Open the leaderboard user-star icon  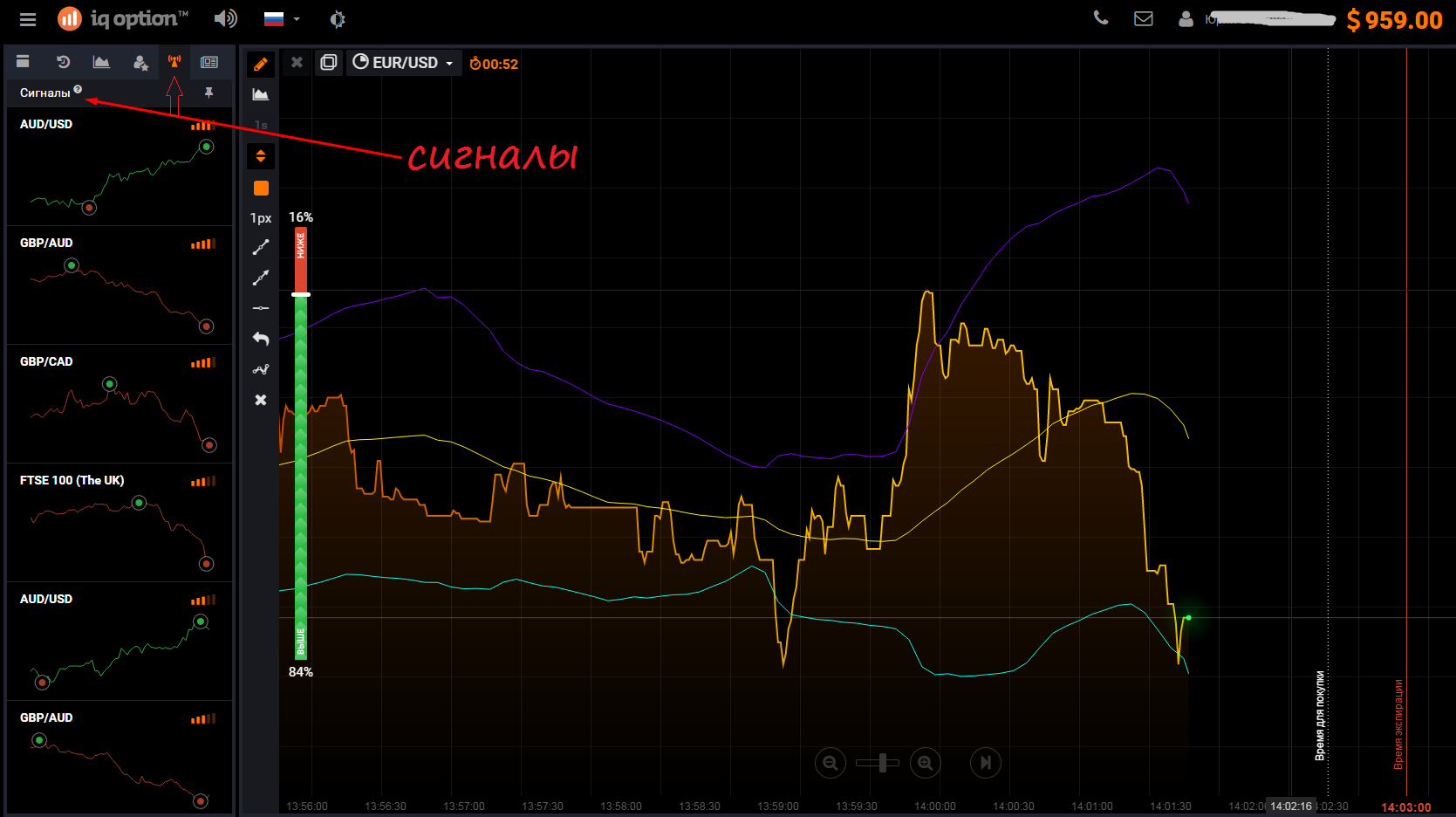[x=140, y=62]
